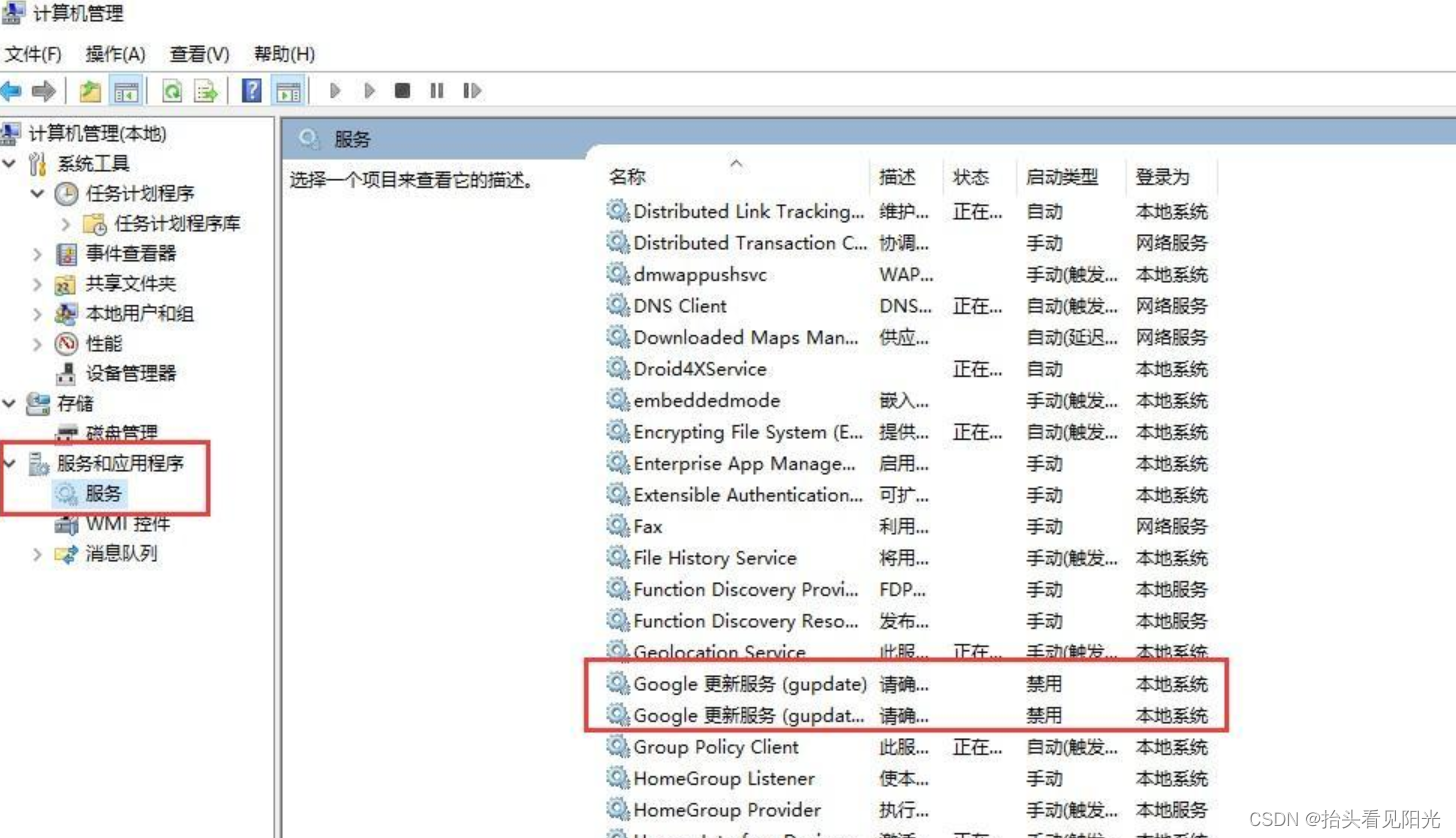Open the 查看(V) menu
Viewport: 1456px width, 838px height.
pos(197,54)
